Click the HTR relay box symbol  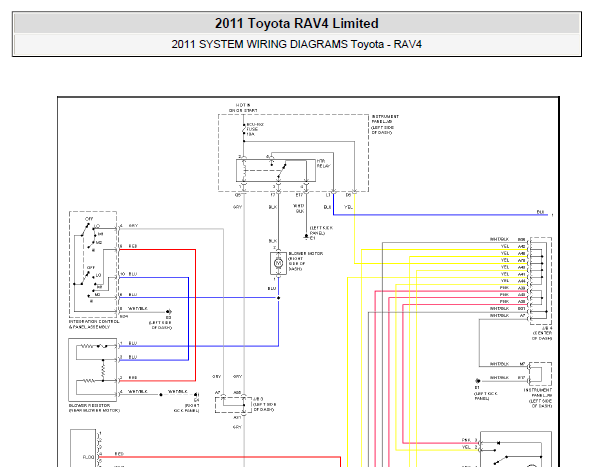click(x=276, y=170)
